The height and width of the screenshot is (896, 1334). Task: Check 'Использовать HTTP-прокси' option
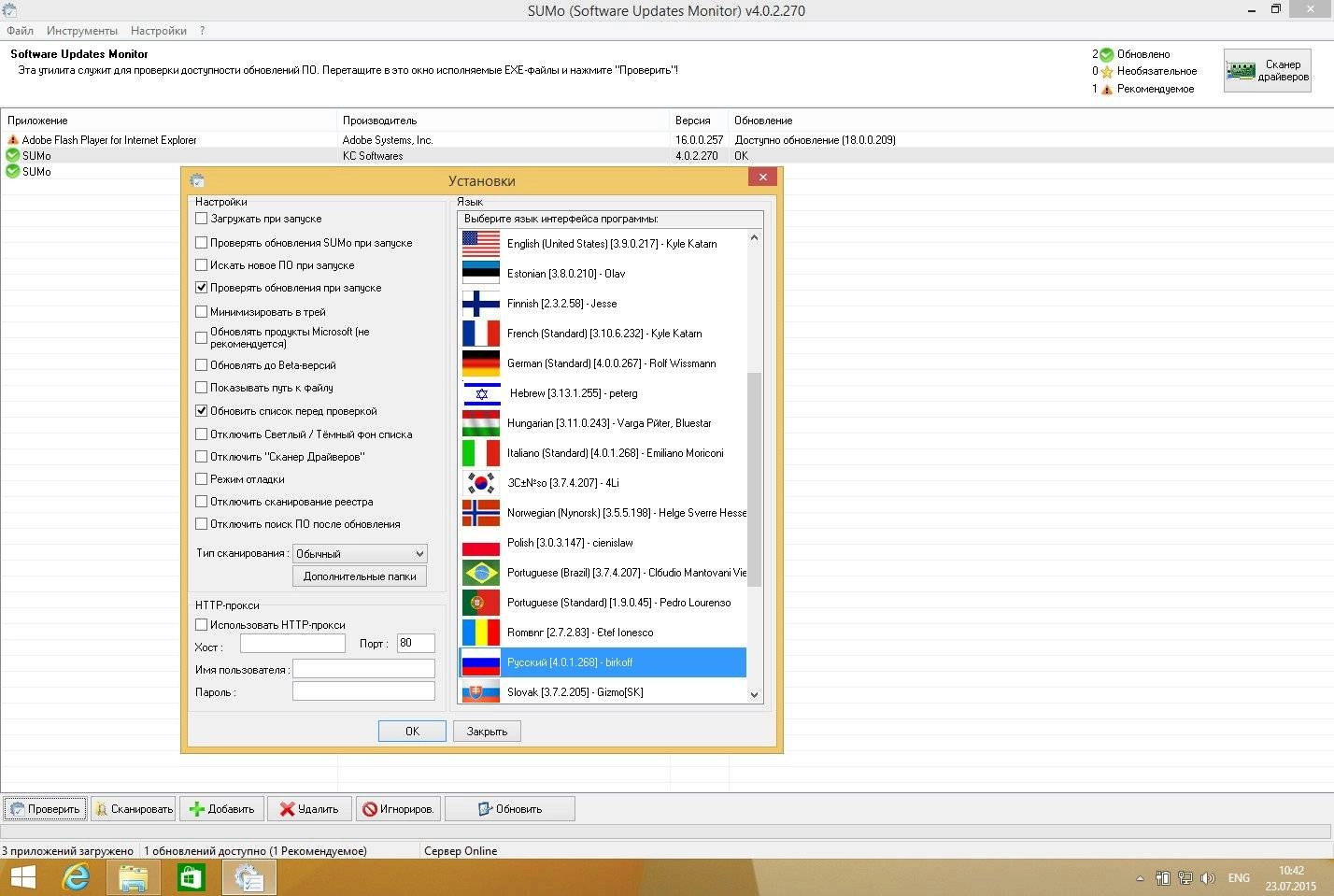(x=201, y=625)
